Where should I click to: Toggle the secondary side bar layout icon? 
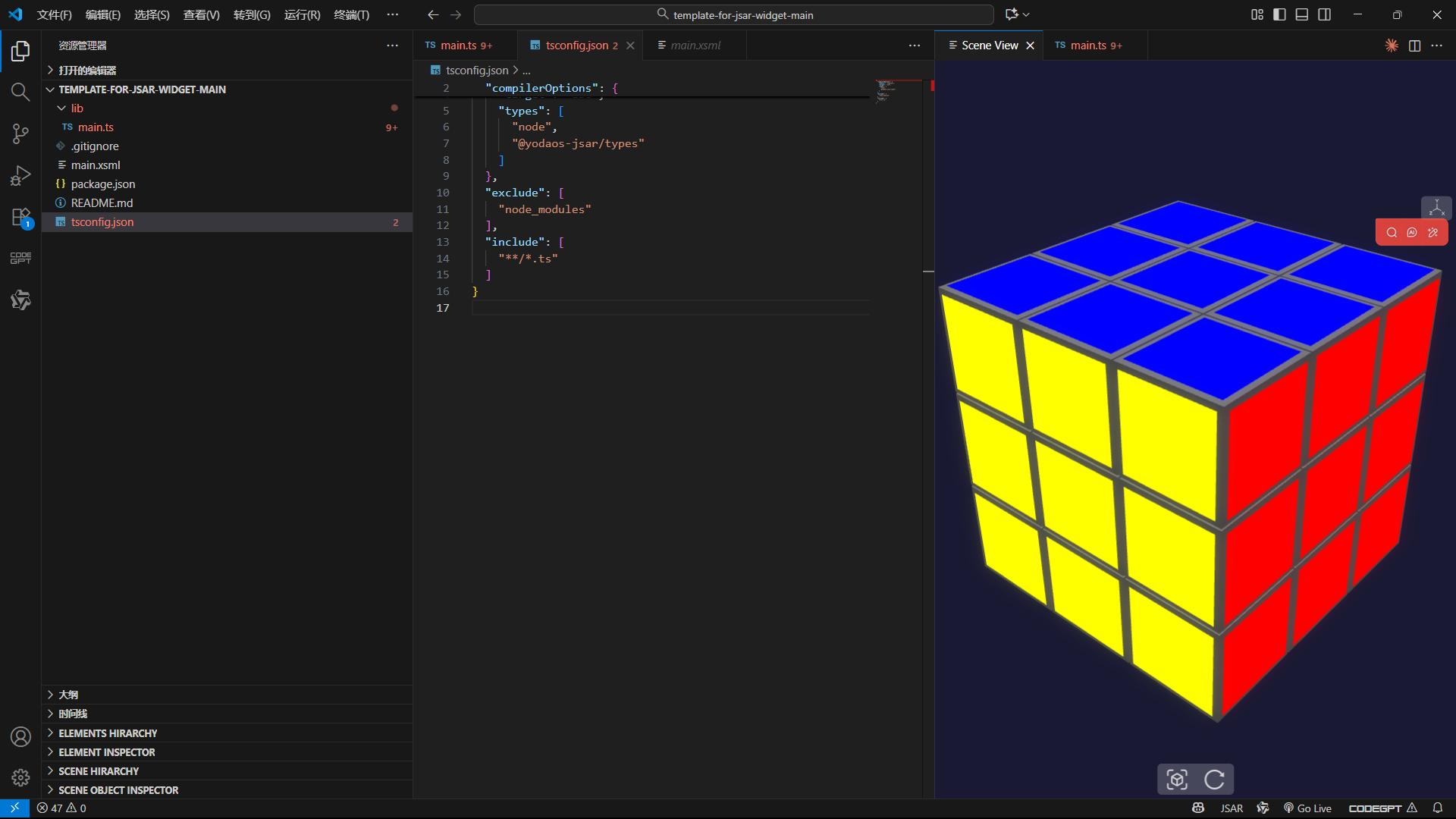tap(1325, 14)
